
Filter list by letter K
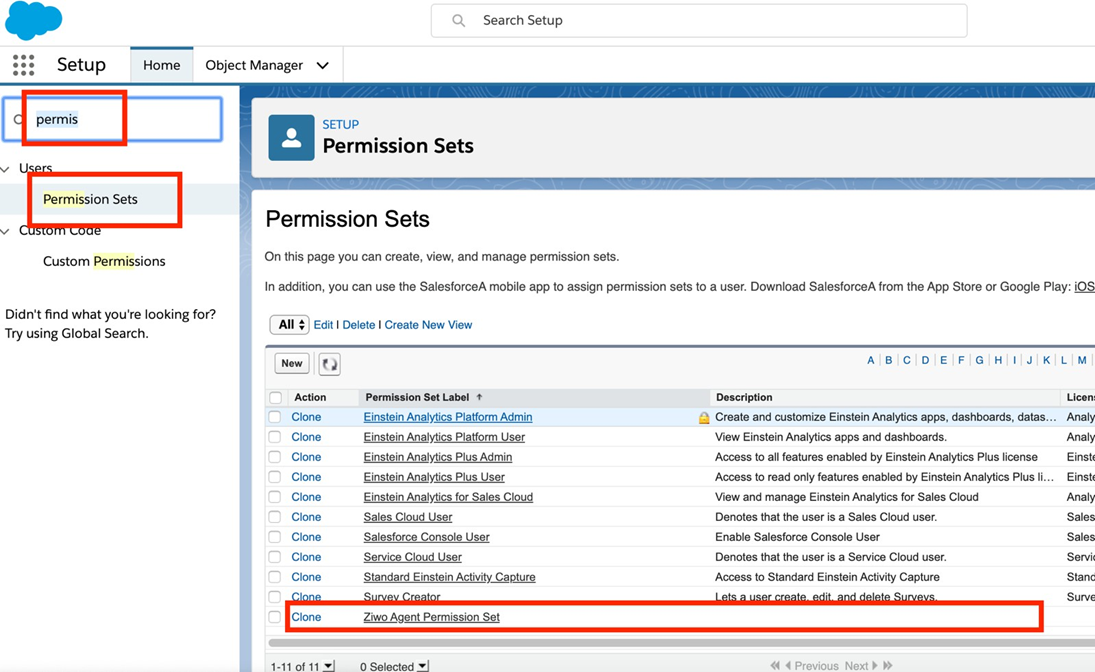click(1046, 360)
